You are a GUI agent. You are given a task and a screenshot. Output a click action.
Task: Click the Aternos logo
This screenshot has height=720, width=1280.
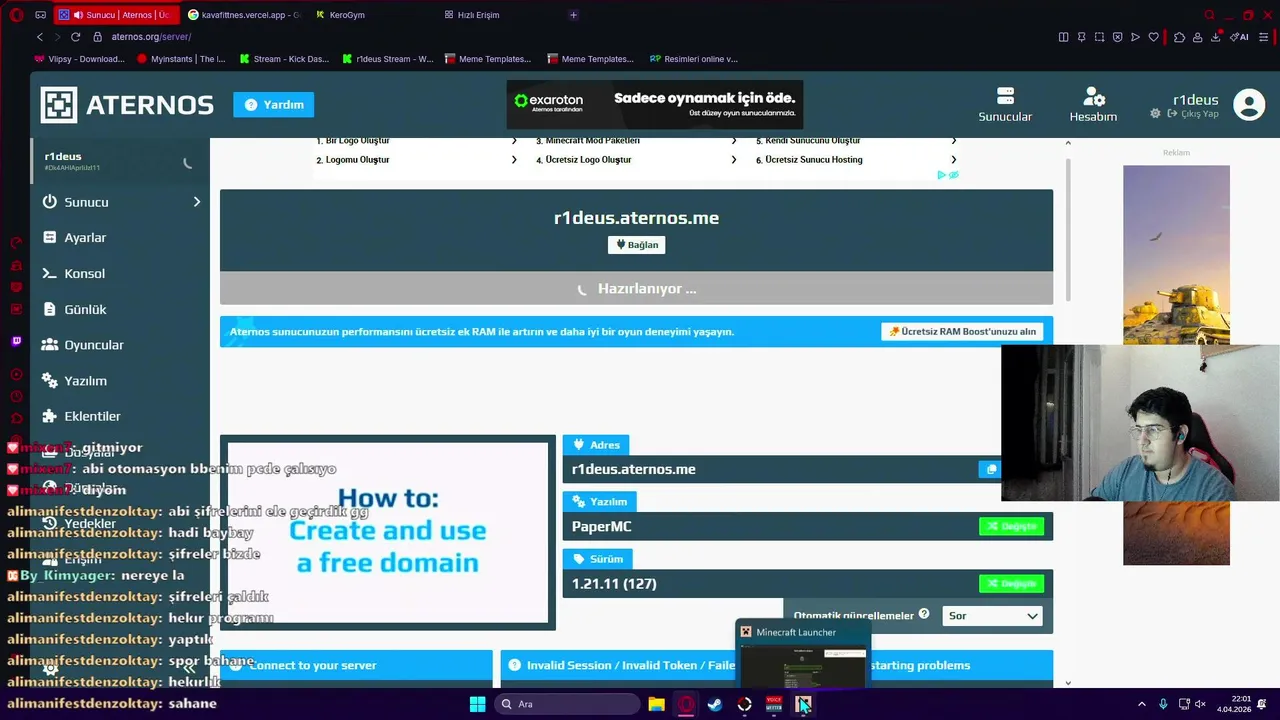tap(127, 105)
